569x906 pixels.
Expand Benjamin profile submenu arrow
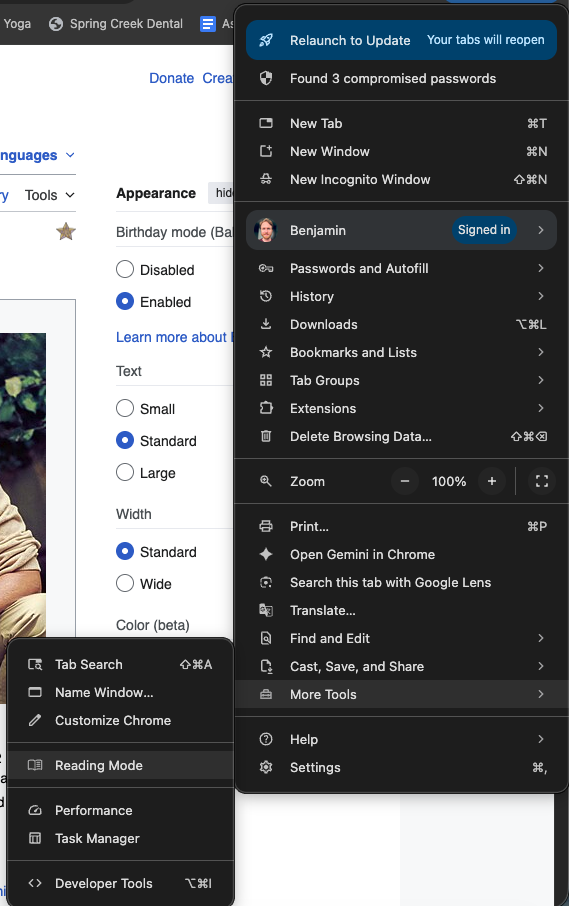click(x=541, y=230)
